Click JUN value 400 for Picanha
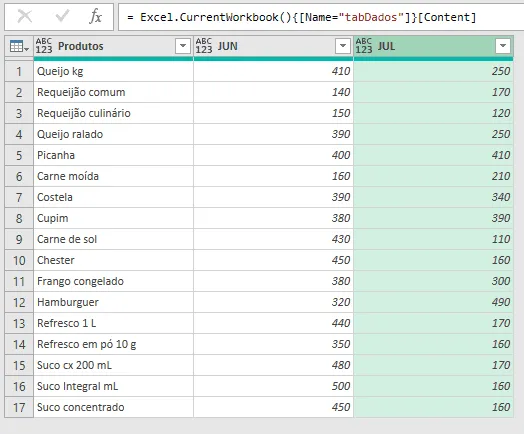Screen dimensions: 524x434 pyautogui.click(x=273, y=155)
